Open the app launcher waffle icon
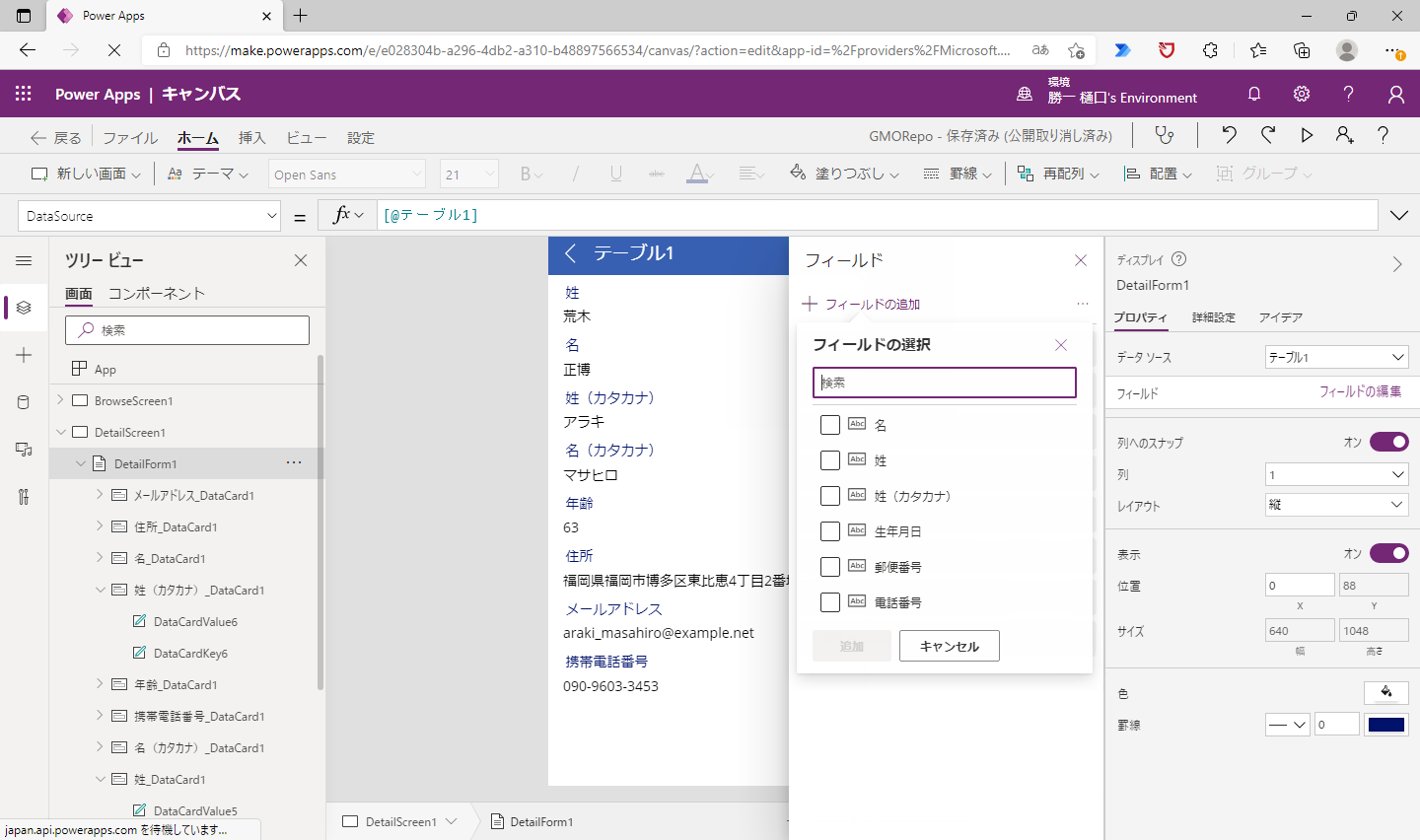1420x840 pixels. [x=24, y=94]
